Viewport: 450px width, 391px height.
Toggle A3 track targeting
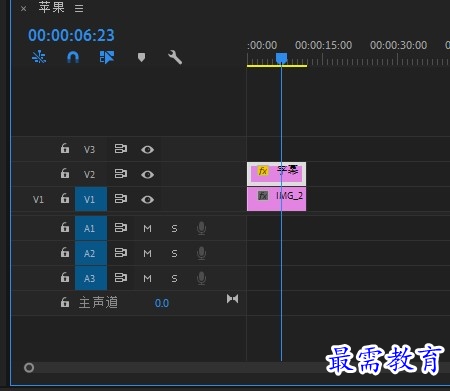point(91,278)
